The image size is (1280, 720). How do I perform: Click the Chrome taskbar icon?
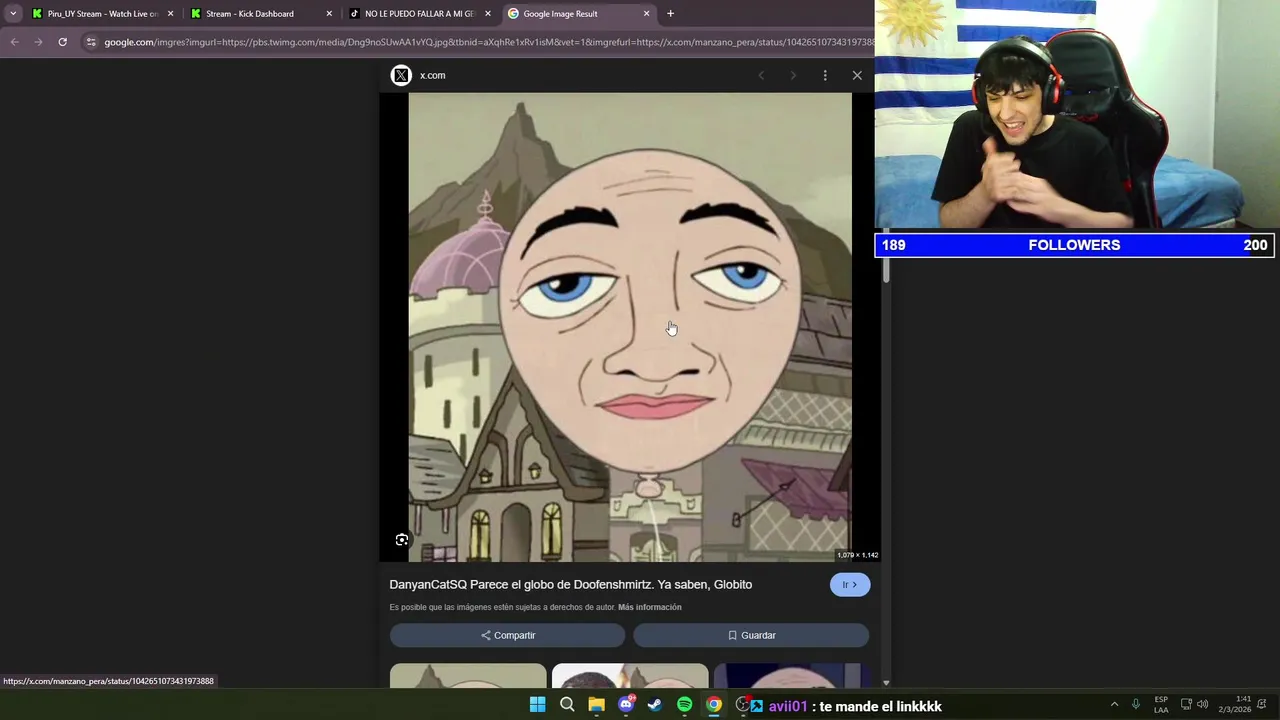click(714, 705)
